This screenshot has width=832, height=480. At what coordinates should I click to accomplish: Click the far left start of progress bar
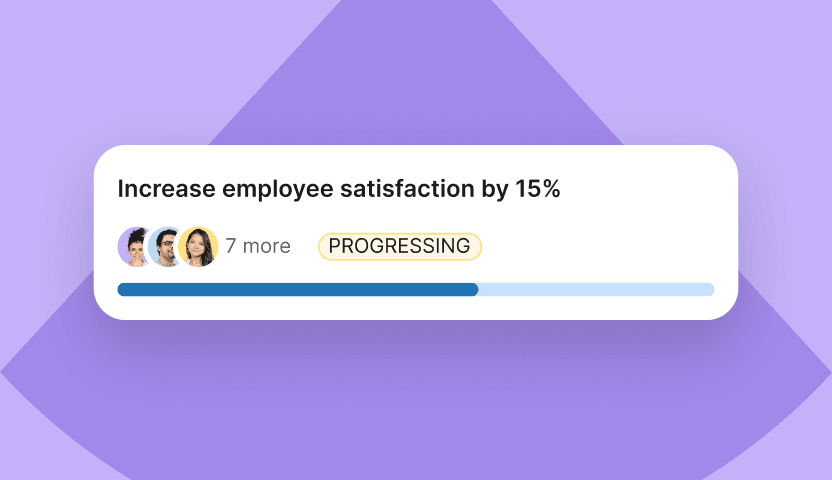coord(122,290)
